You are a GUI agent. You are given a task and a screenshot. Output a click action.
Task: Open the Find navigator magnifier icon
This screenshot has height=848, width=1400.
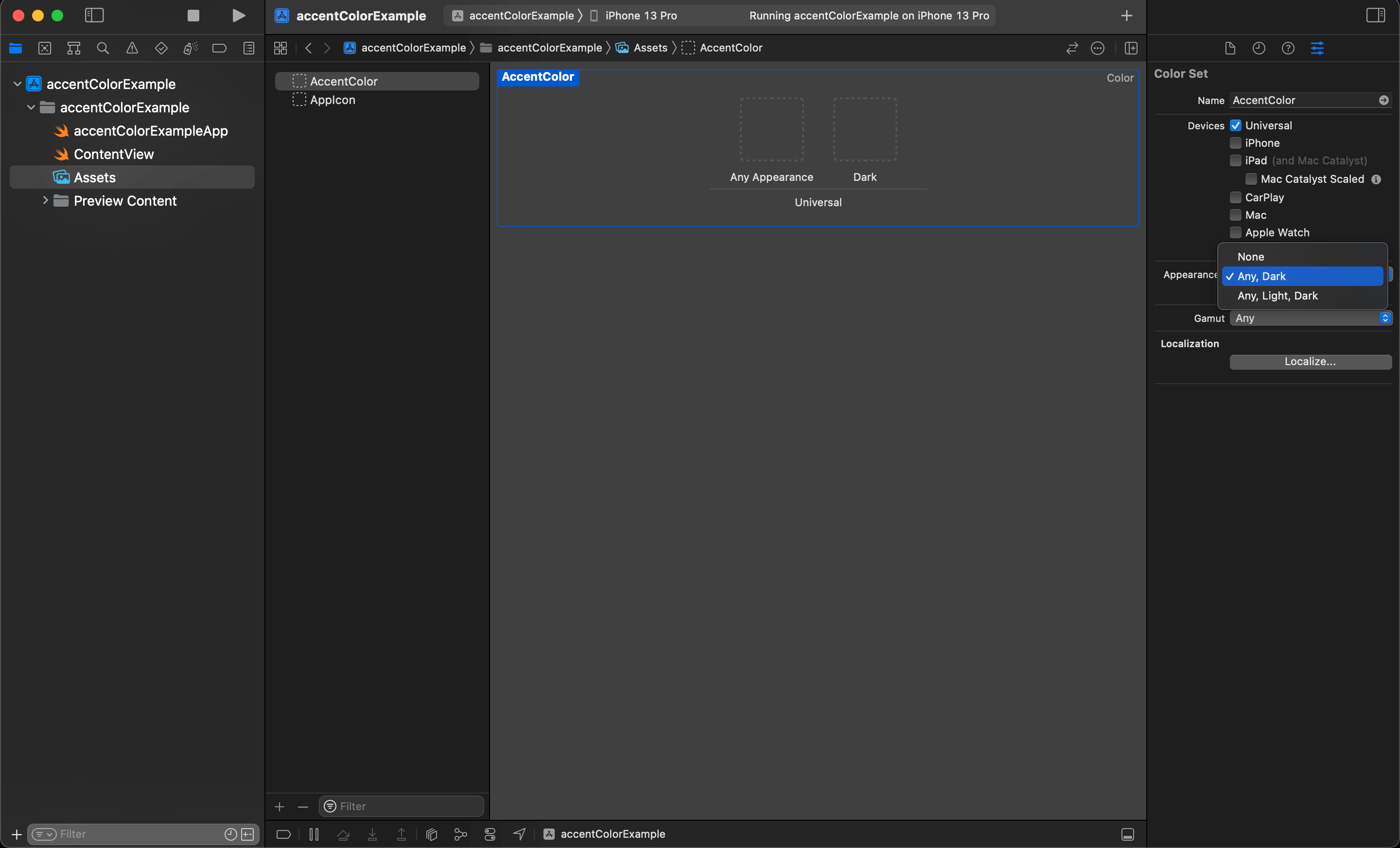pos(102,48)
